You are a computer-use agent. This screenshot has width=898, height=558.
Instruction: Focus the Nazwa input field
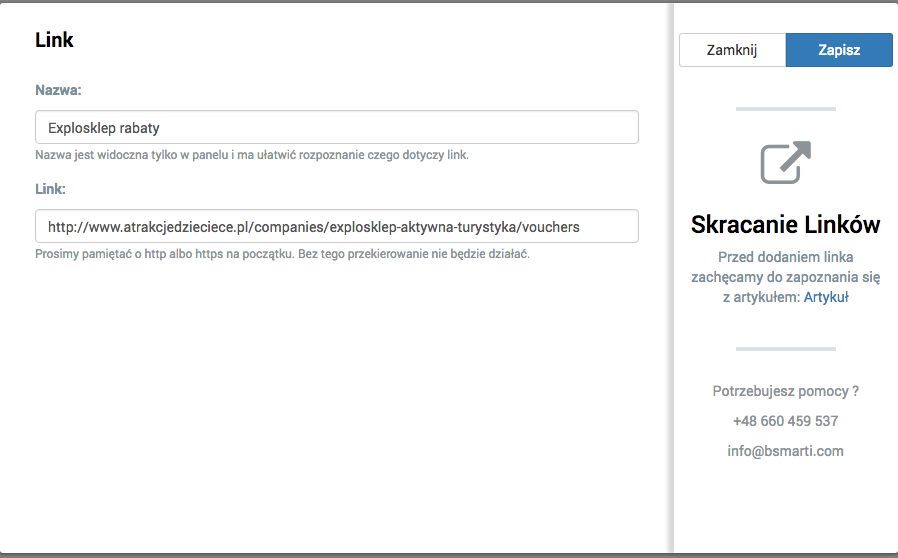pos(337,127)
